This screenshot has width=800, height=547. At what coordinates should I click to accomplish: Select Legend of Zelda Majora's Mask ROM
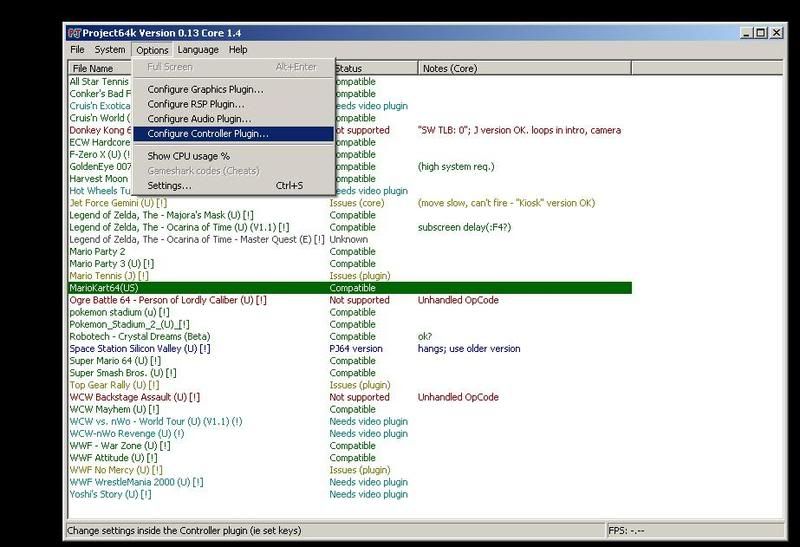pyautogui.click(x=161, y=215)
